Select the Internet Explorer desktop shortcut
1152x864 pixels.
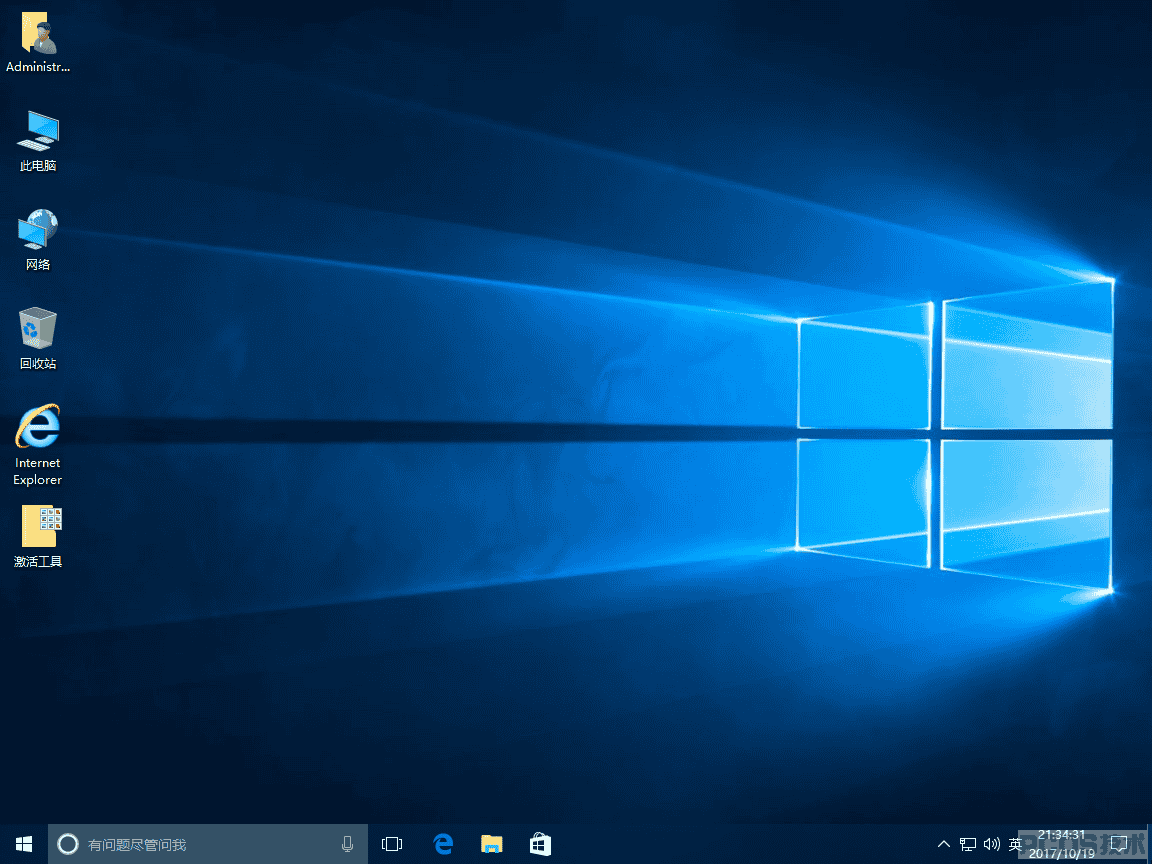(x=38, y=426)
